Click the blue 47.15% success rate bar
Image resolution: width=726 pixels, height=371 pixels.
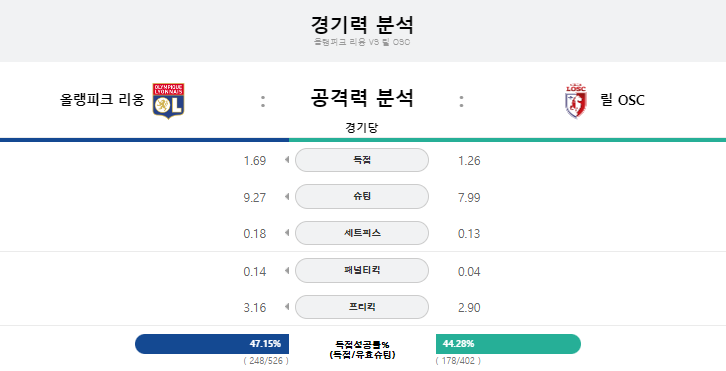pos(212,344)
